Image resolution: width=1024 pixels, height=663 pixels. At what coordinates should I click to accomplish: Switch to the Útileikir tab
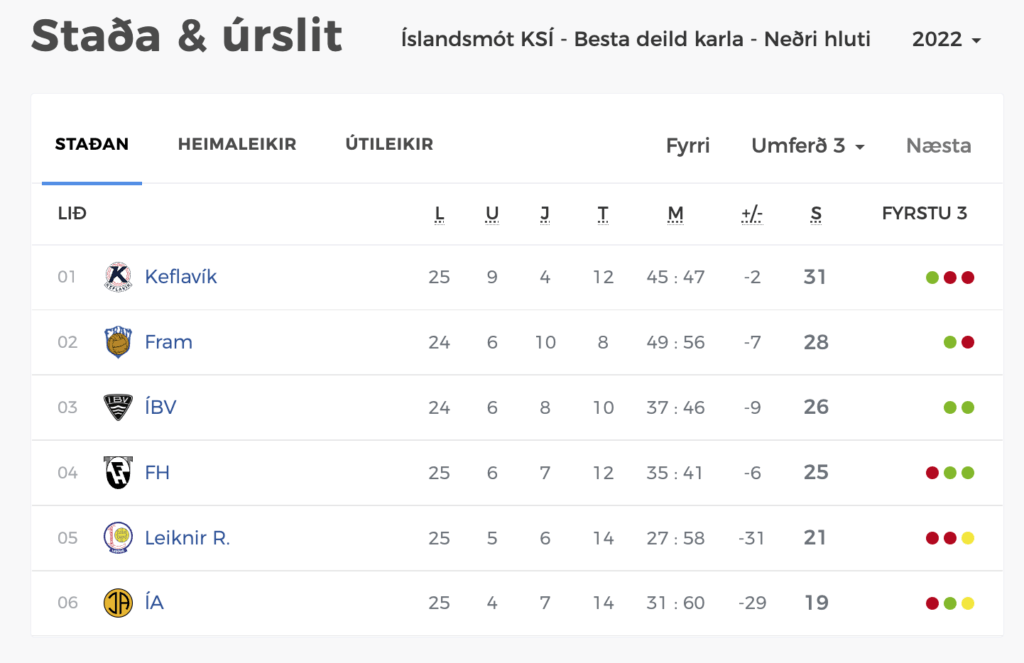389,144
